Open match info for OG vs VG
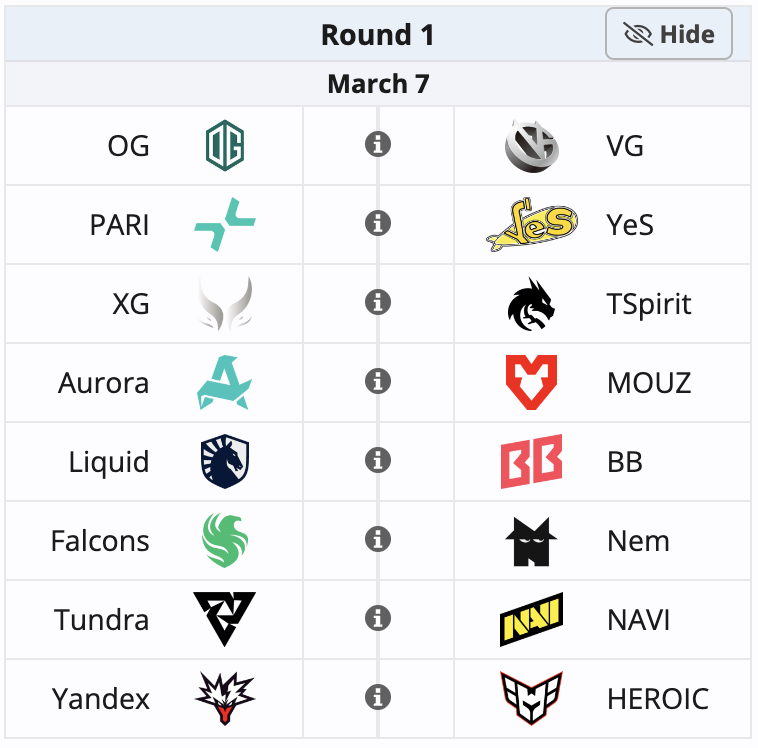This screenshot has height=748, width=758. coord(377,145)
